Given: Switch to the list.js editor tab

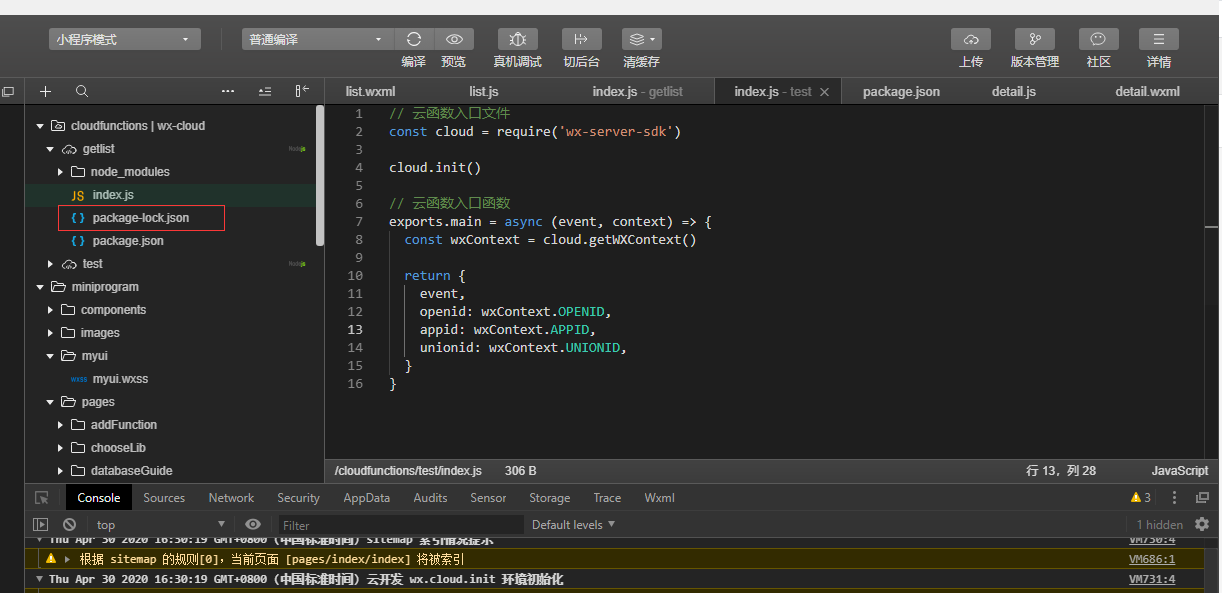Looking at the screenshot, I should 484,91.
